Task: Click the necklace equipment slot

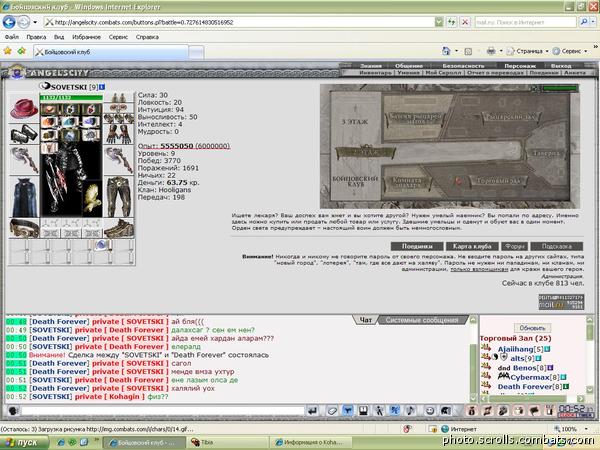Action: [x=119, y=108]
